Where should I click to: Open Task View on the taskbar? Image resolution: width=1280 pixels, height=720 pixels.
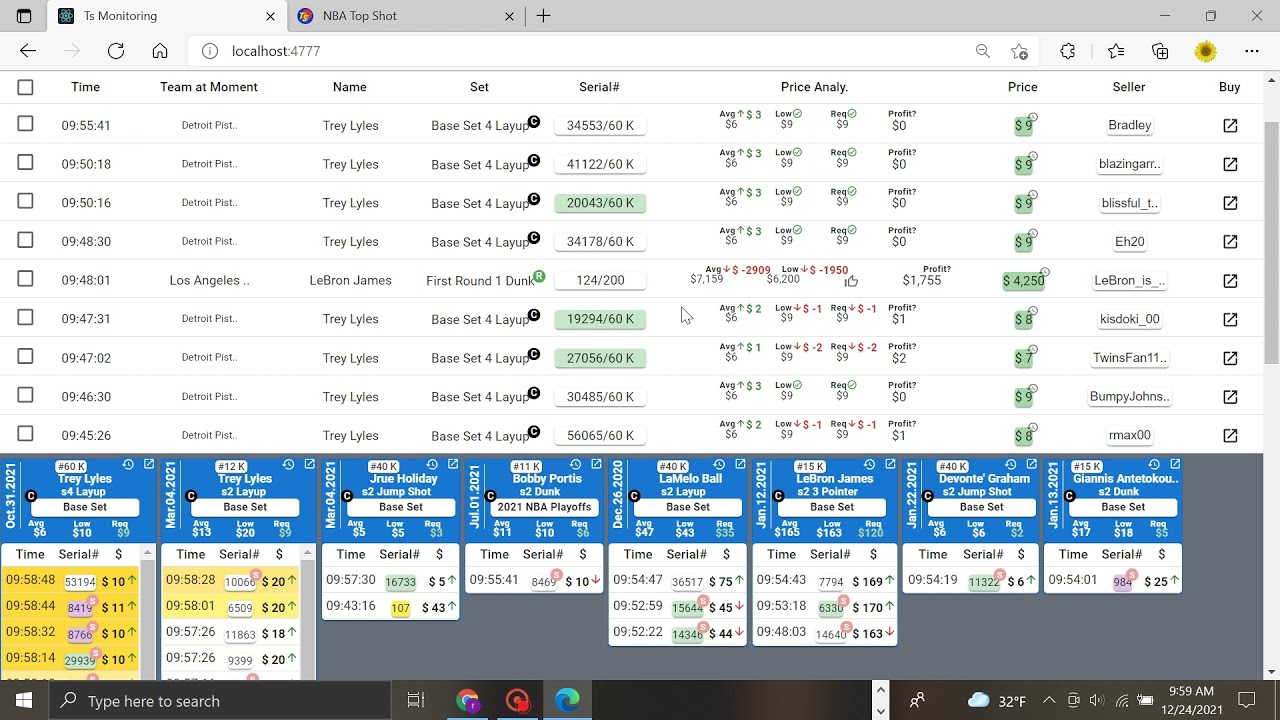coord(416,701)
